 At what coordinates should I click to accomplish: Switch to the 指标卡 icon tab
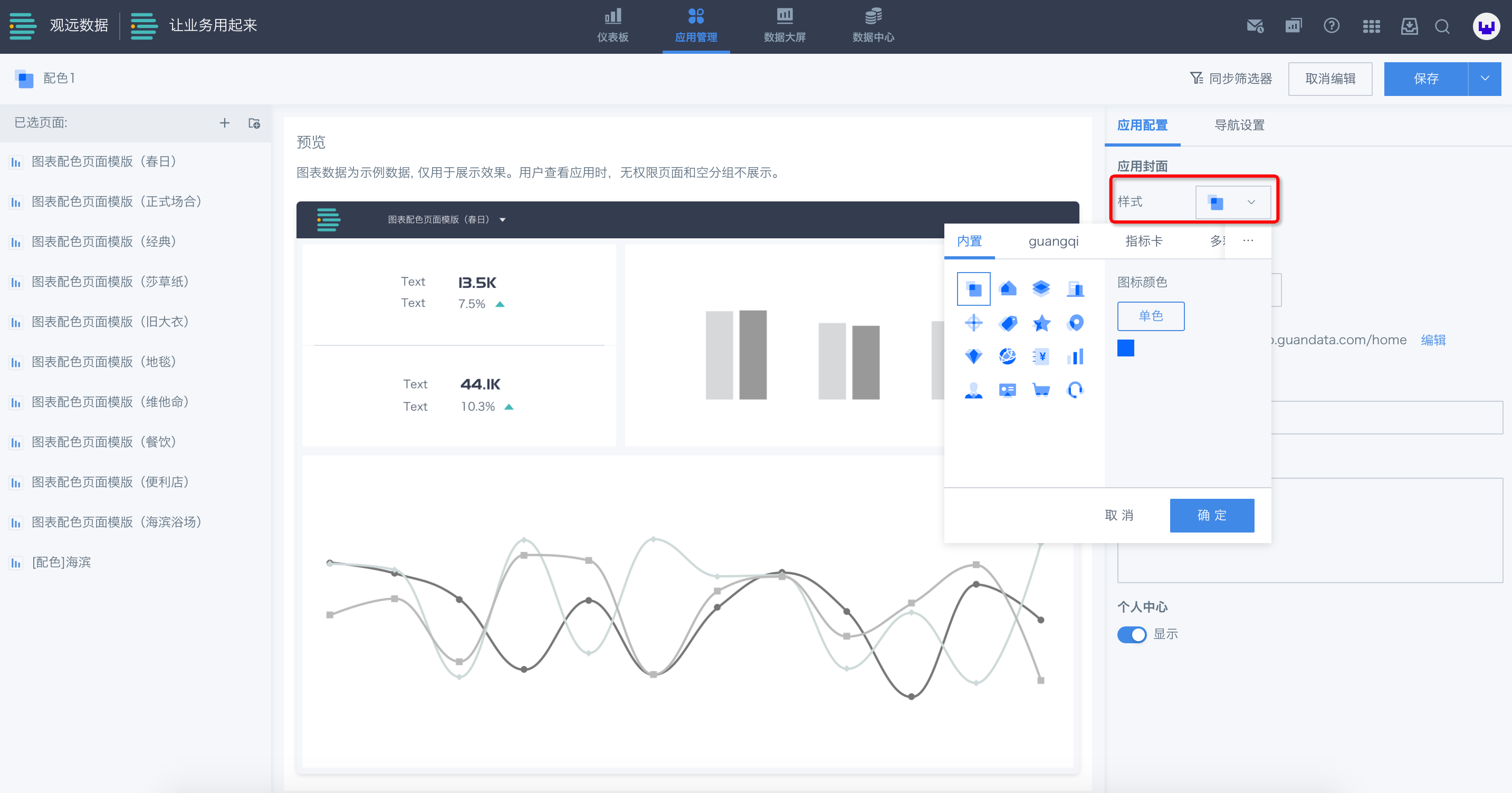point(1143,241)
